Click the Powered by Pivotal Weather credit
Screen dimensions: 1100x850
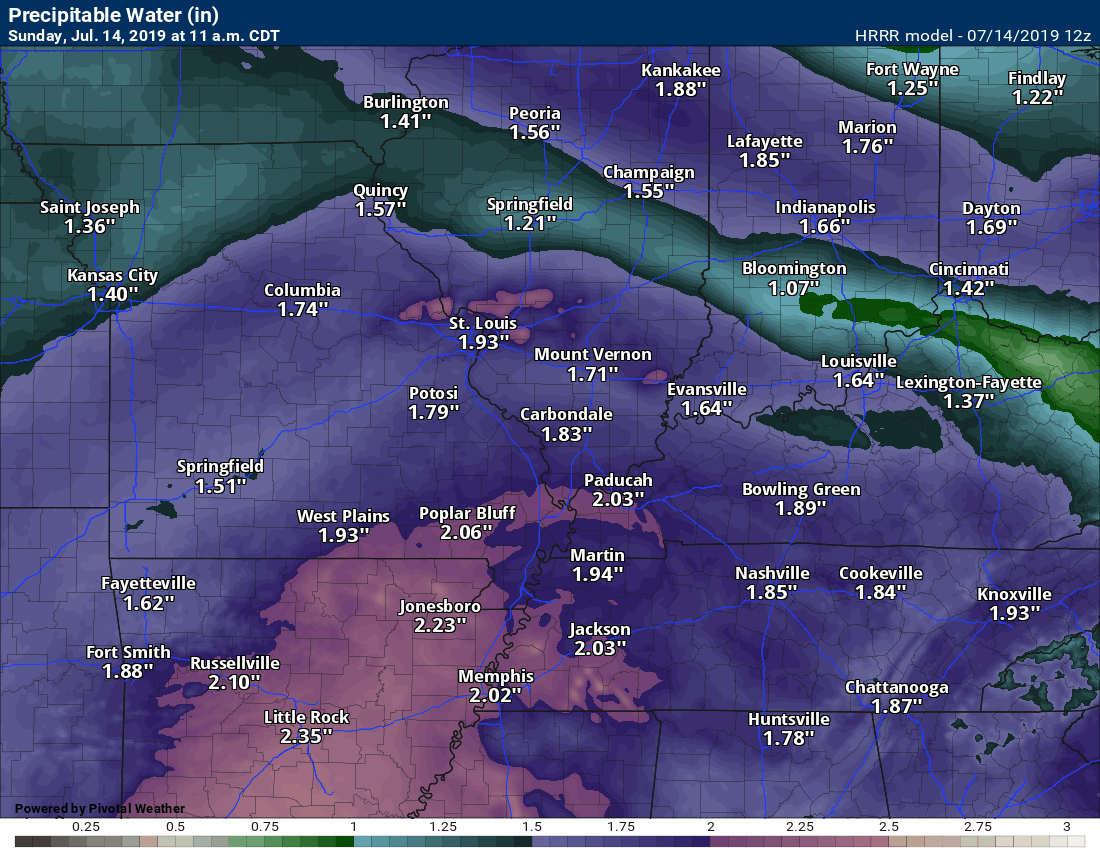coord(100,809)
